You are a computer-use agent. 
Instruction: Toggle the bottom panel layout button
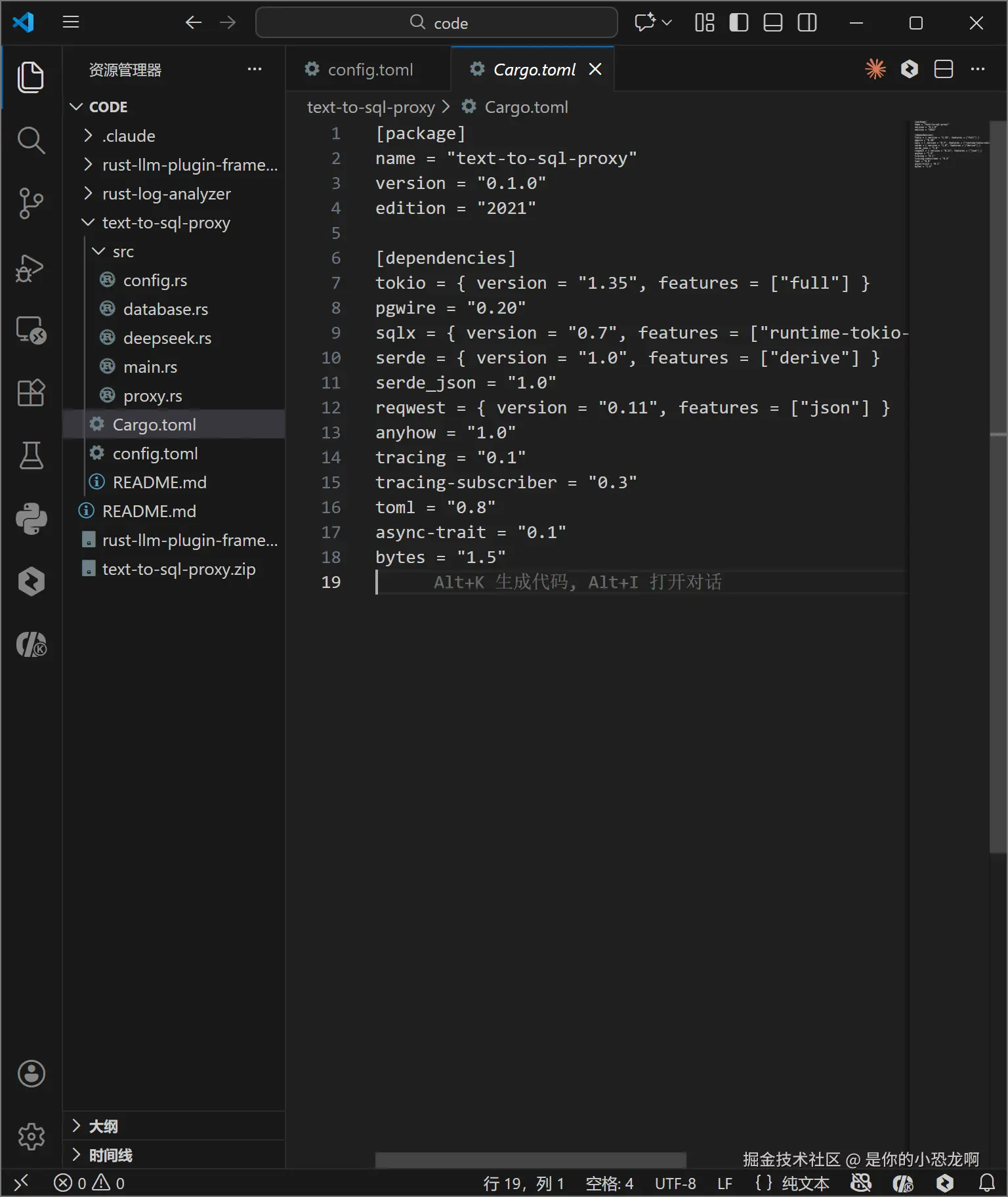pos(773,23)
